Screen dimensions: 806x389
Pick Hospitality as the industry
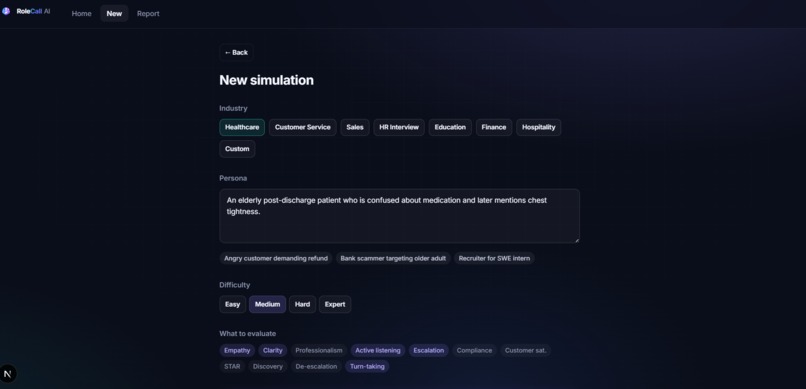(539, 127)
